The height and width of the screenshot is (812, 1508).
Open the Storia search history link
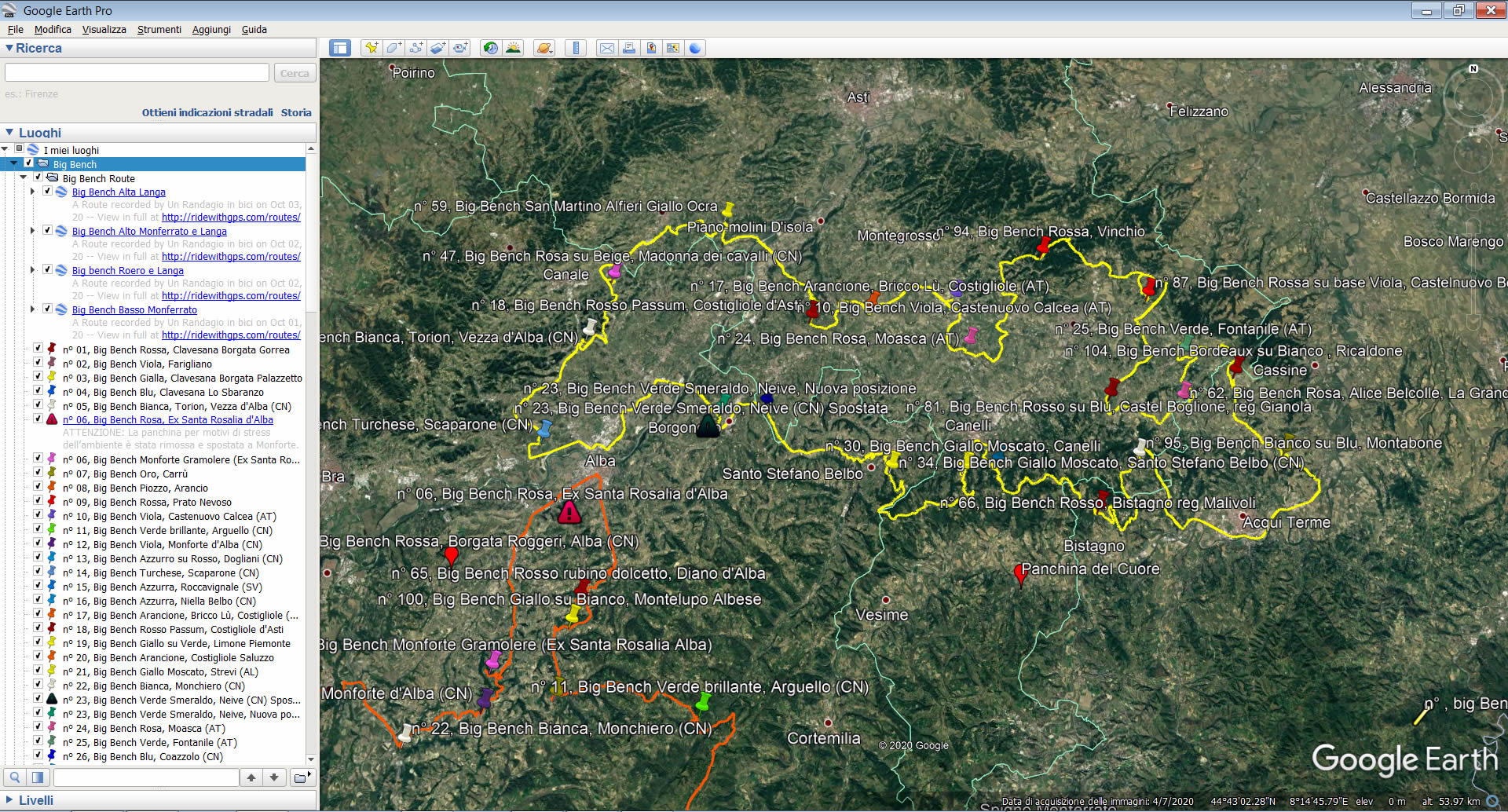296,112
